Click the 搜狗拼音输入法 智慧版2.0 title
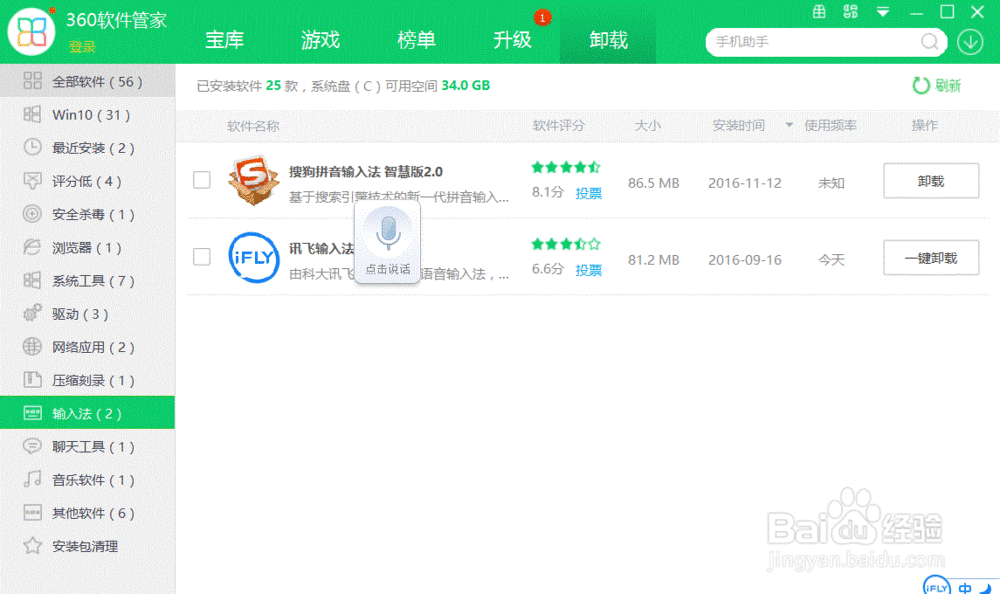The image size is (1000, 594). tap(365, 172)
